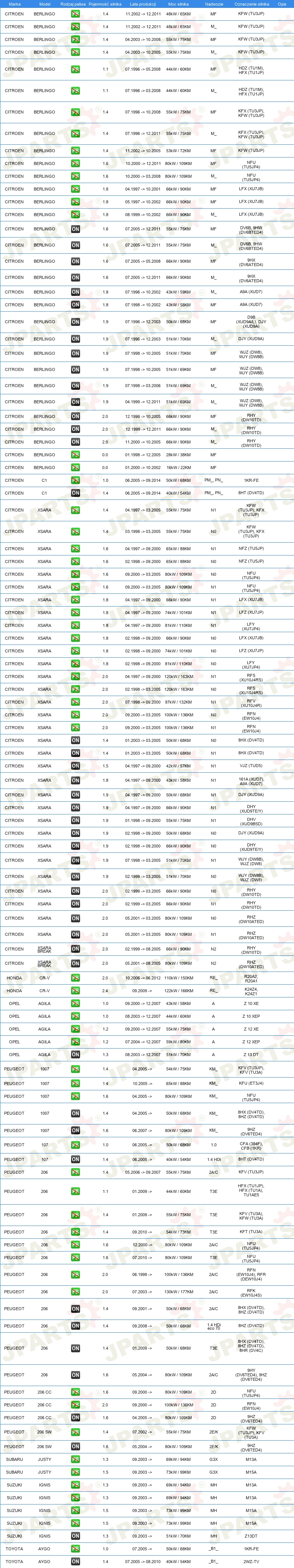Click the Pojemność silnika column header
Image resolution: width=294 pixels, height=1568 pixels.
tap(105, 4)
